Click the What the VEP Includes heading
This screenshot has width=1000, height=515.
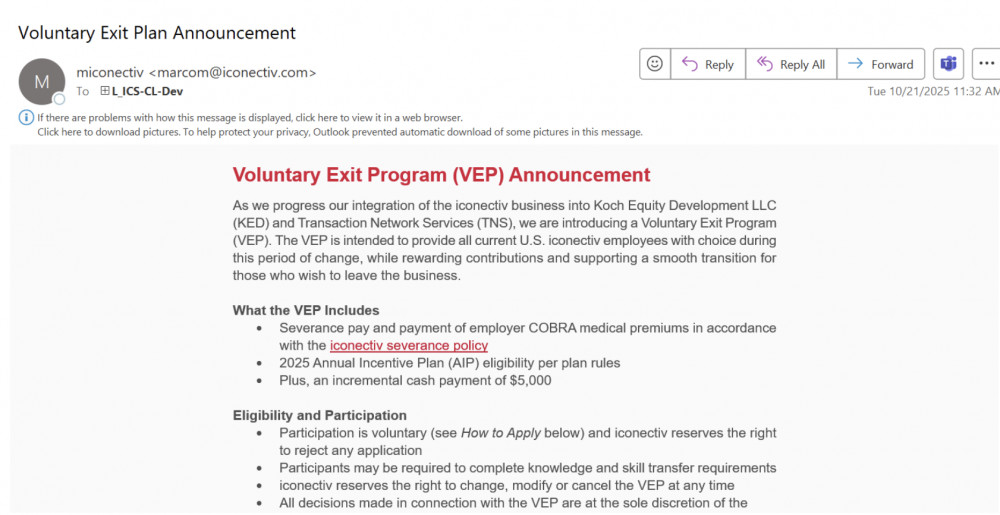(x=306, y=310)
